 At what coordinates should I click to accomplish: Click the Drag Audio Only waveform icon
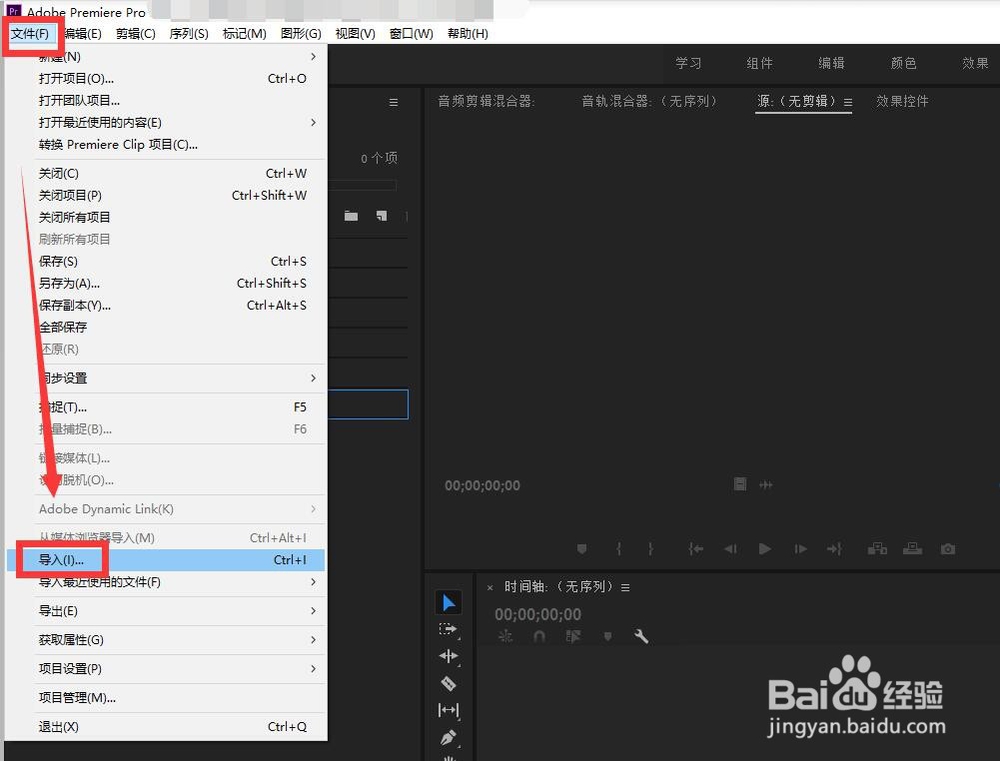click(x=766, y=485)
